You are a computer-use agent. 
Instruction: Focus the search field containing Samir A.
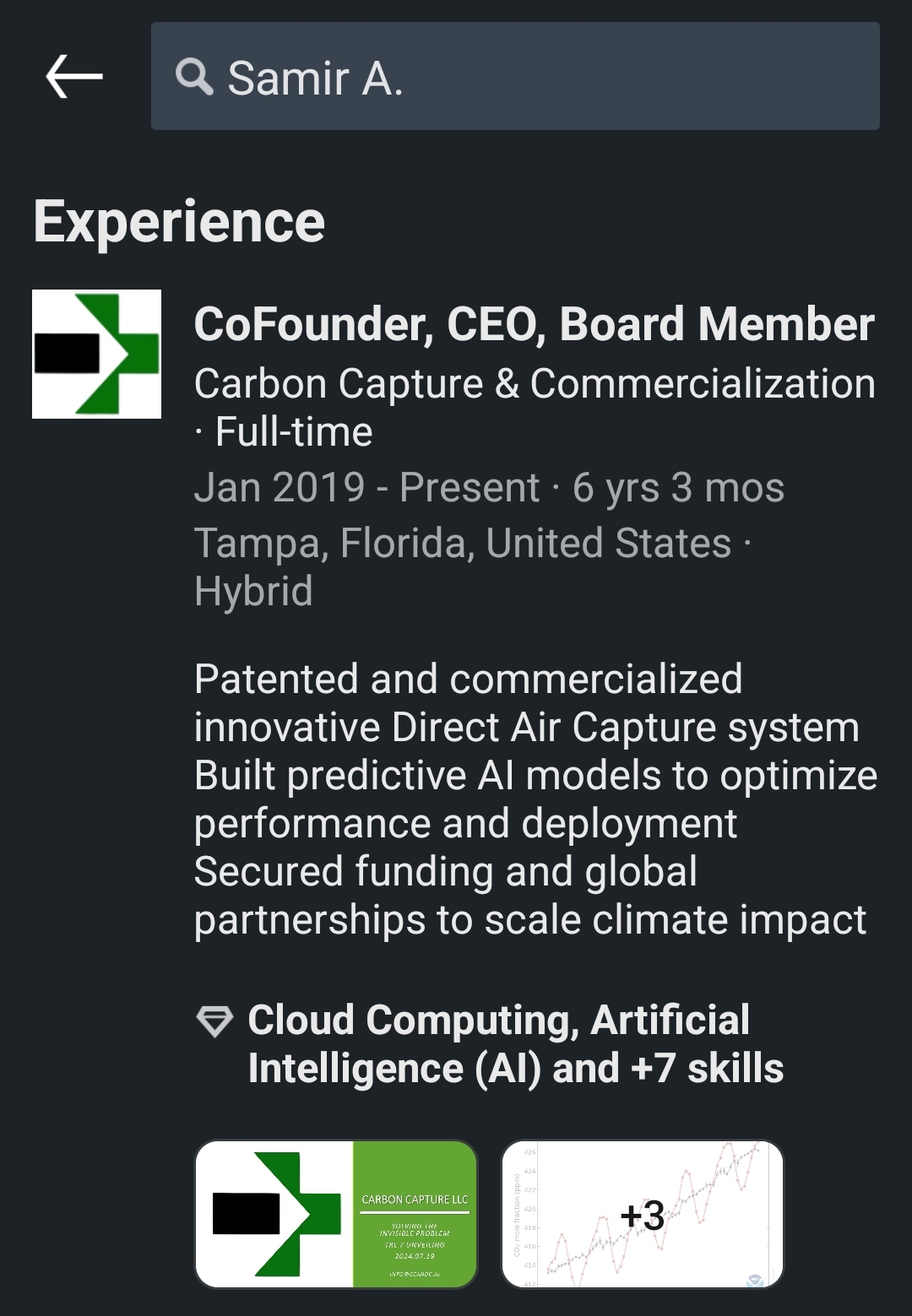540,77
